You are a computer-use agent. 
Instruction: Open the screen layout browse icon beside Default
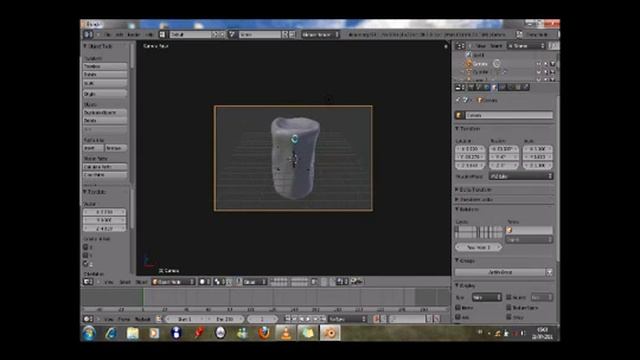tap(162, 35)
